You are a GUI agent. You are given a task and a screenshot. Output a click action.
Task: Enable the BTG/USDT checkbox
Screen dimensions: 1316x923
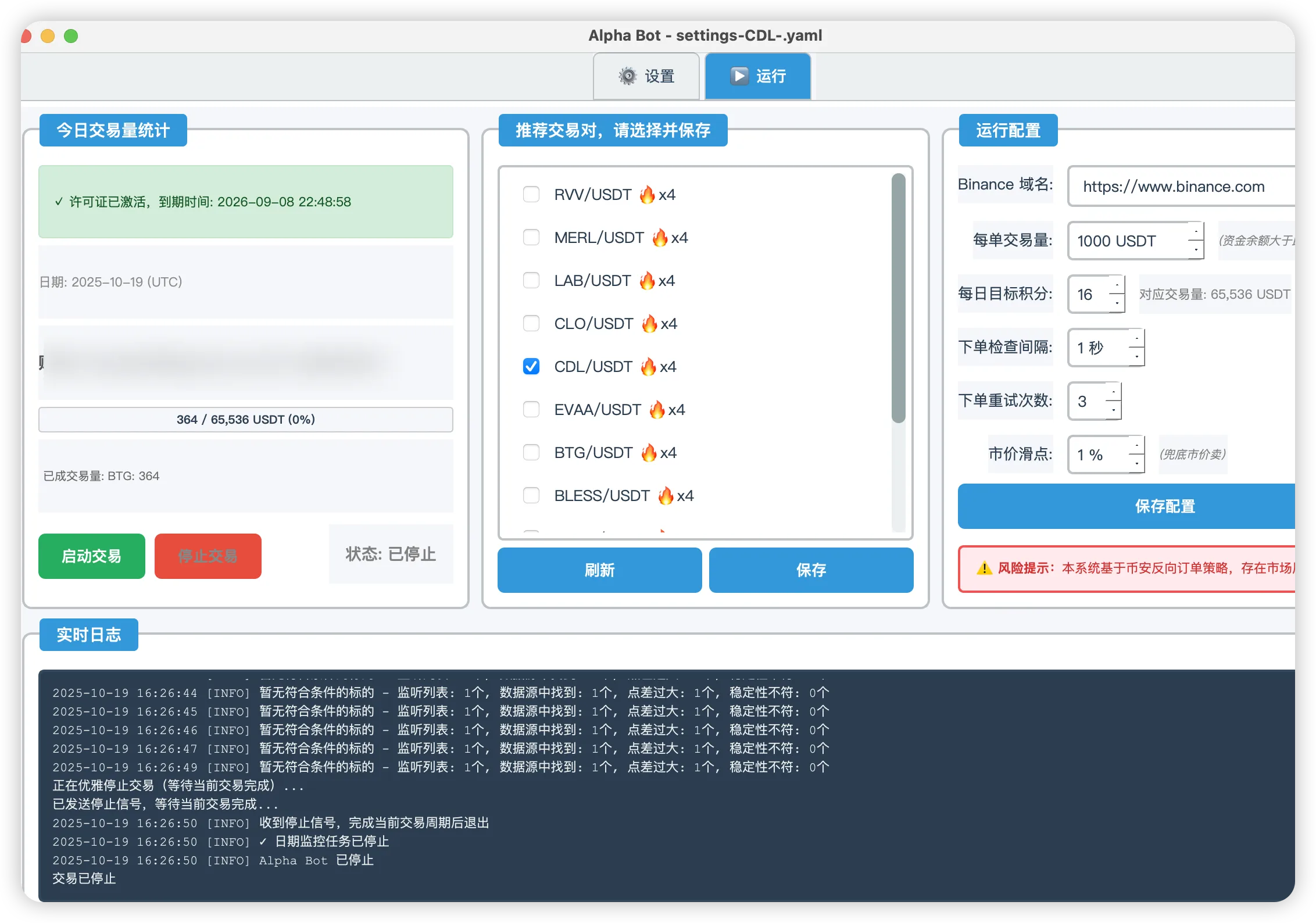point(531,453)
